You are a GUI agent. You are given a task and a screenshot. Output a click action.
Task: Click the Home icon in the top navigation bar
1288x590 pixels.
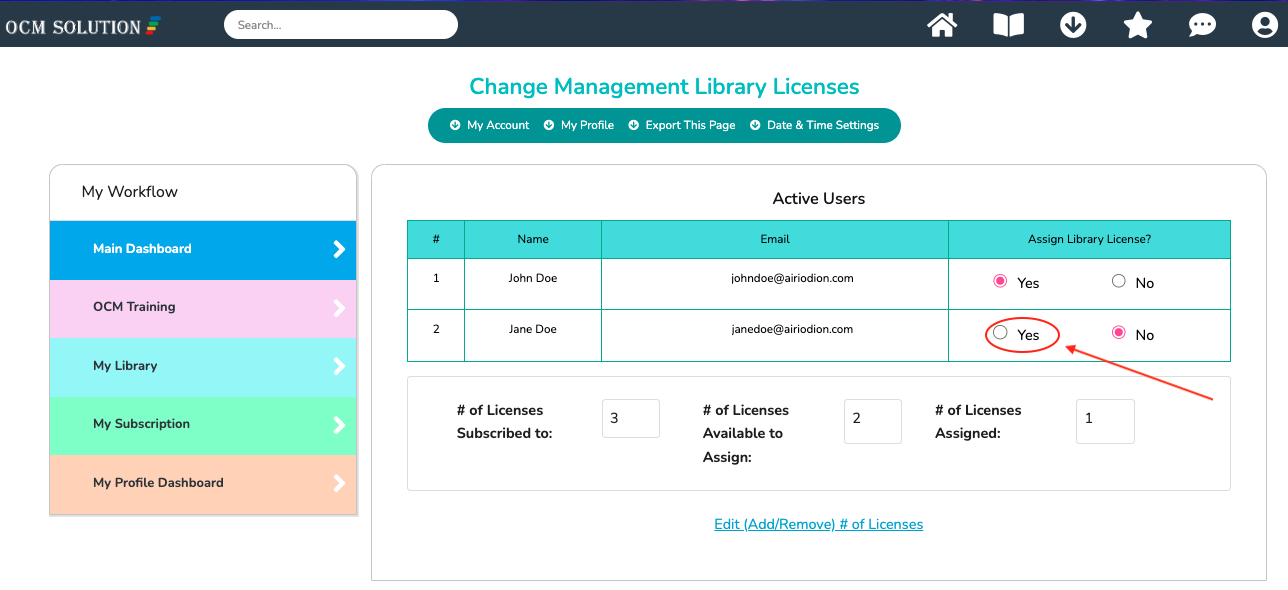tap(941, 24)
